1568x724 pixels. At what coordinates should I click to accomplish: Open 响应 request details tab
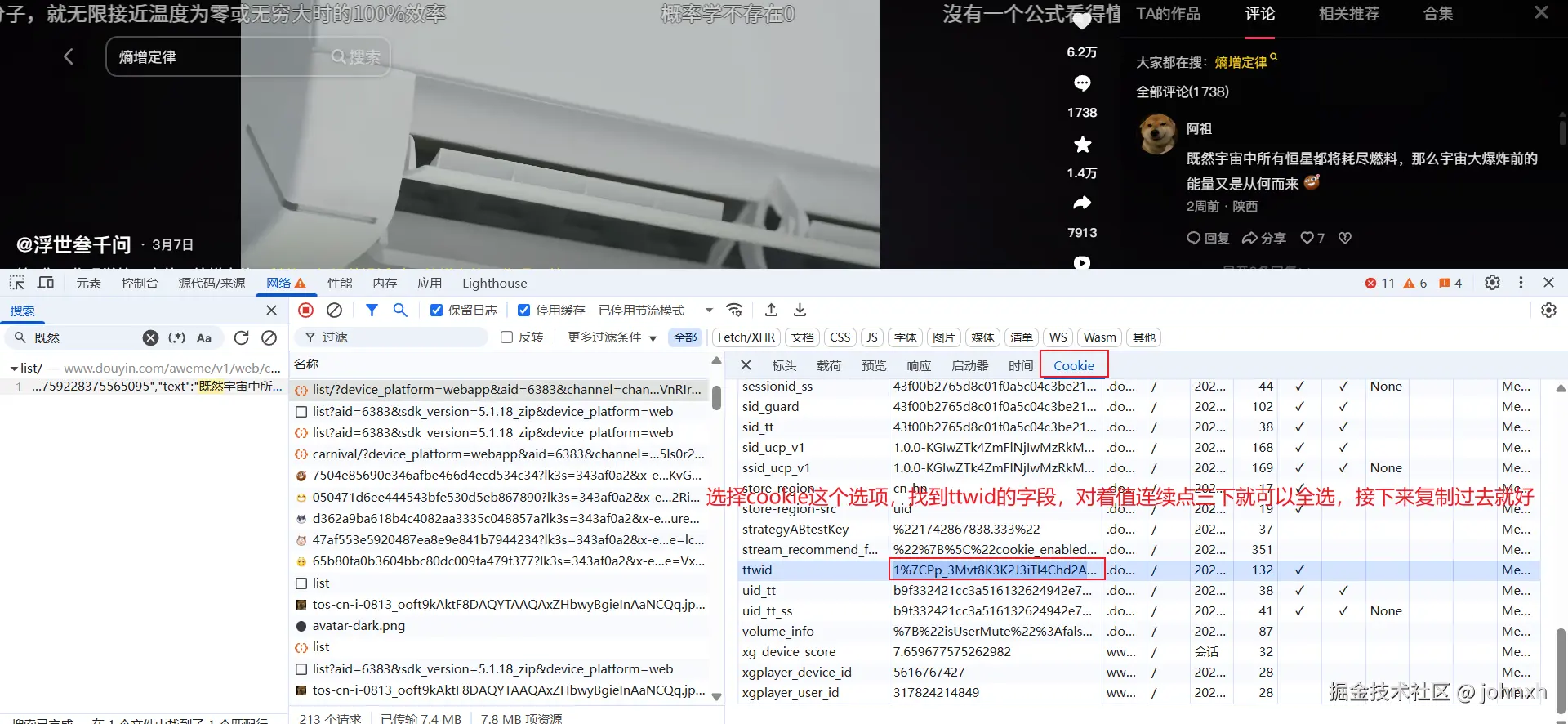tap(919, 365)
